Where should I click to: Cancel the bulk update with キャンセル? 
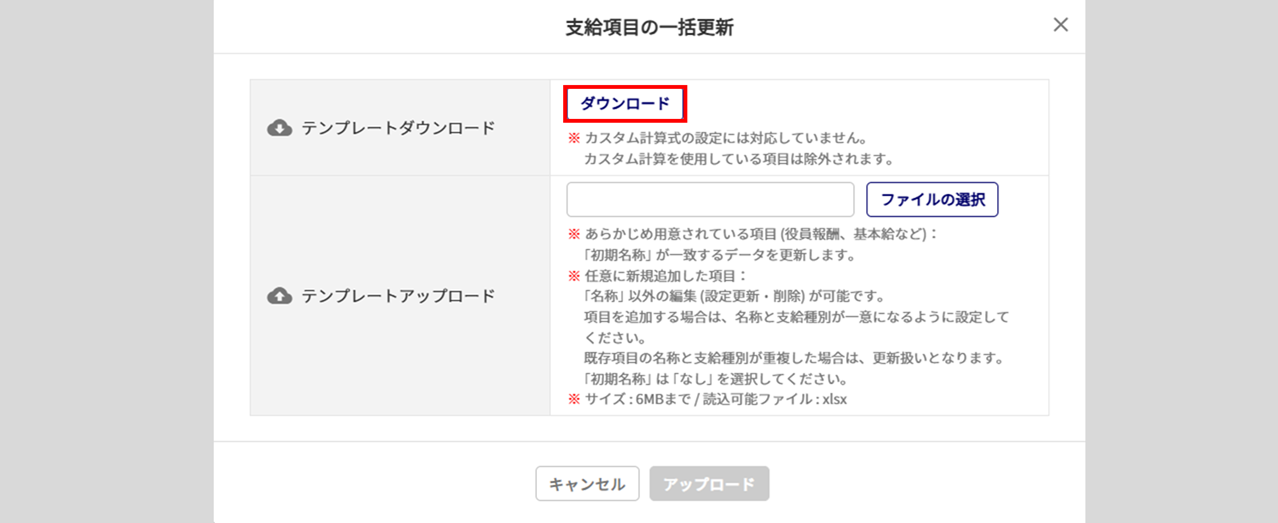(x=587, y=484)
